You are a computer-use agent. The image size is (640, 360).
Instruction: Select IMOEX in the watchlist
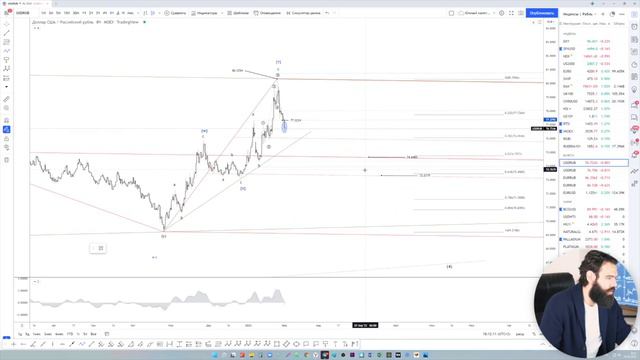(x=594, y=131)
